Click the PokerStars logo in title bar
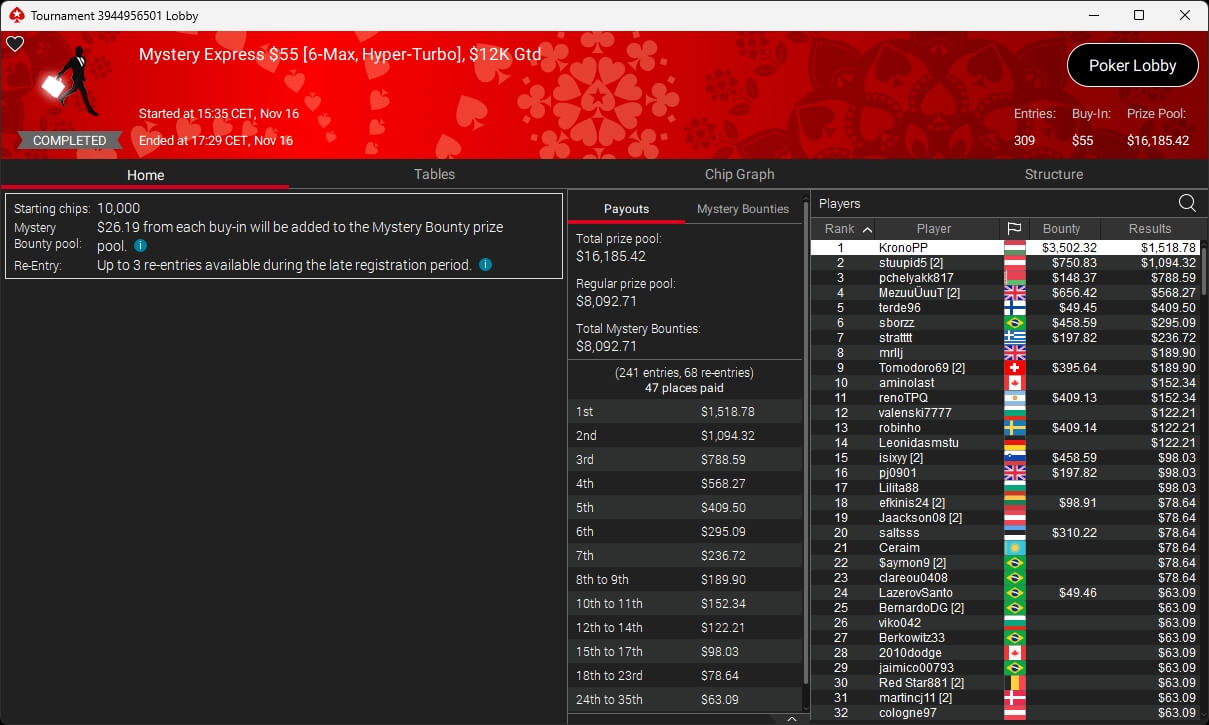 pos(16,16)
